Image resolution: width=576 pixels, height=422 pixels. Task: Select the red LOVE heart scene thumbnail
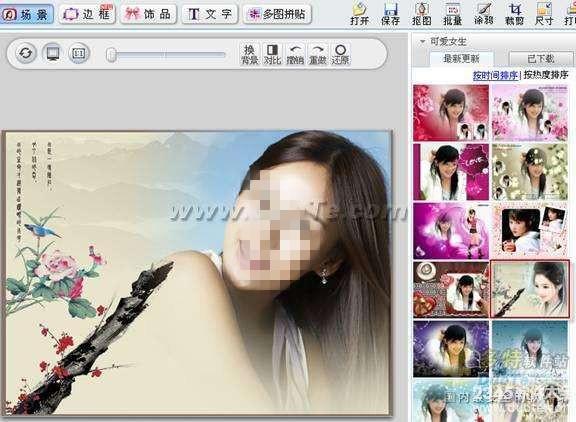tap(451, 172)
